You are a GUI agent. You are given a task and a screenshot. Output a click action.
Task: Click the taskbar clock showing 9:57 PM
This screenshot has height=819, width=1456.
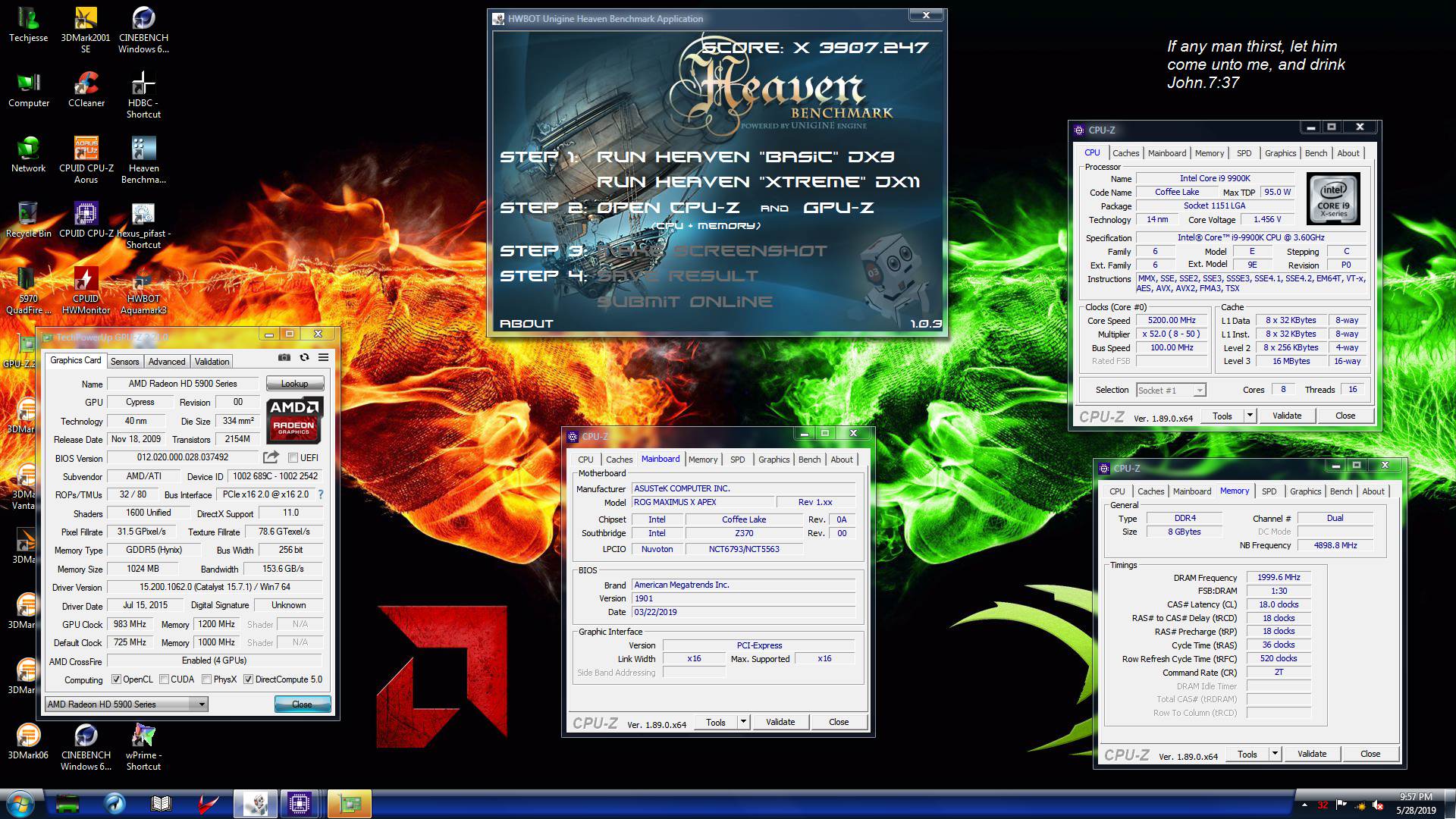coord(1416,803)
